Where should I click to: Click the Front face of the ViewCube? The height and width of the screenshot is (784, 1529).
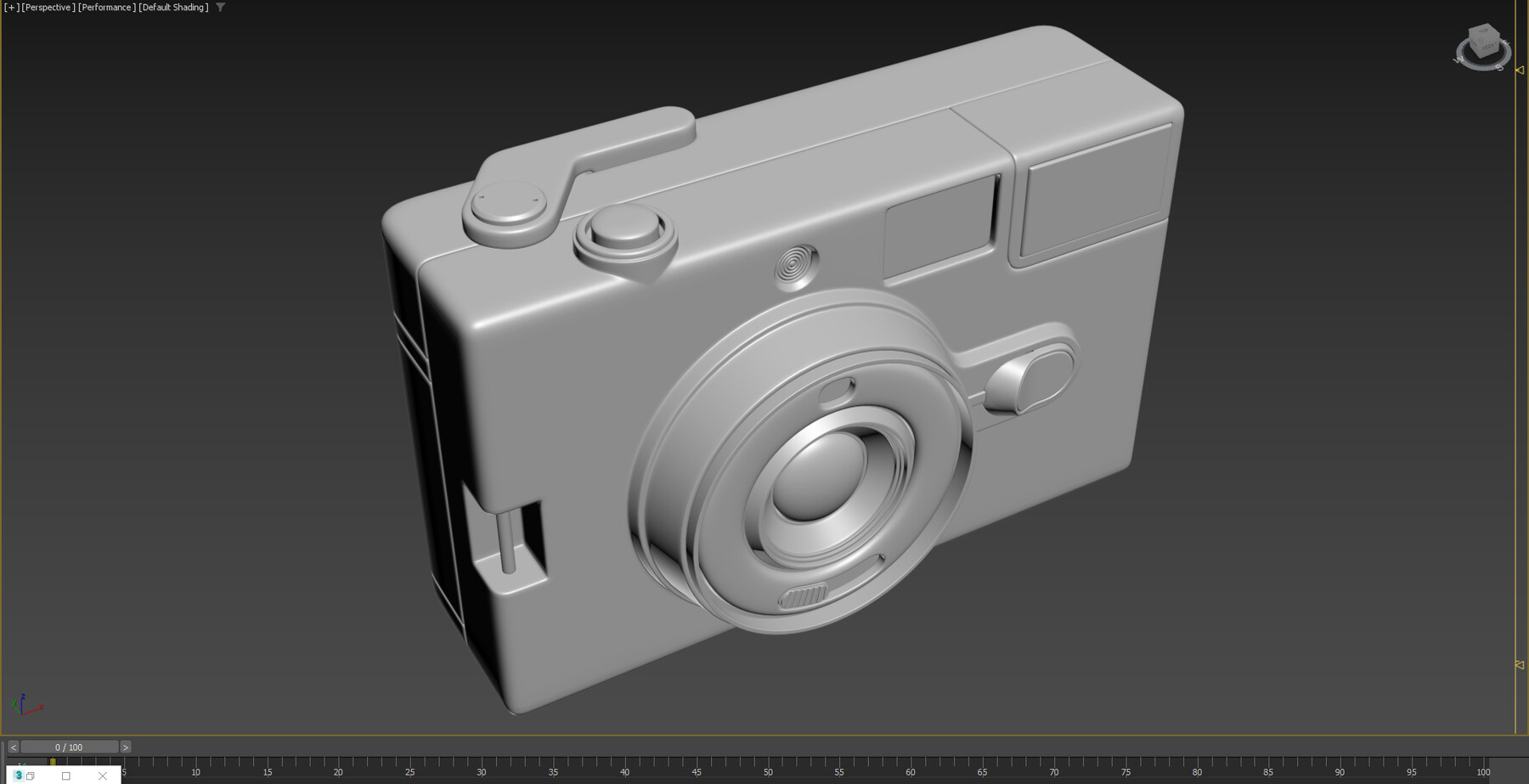1490,48
